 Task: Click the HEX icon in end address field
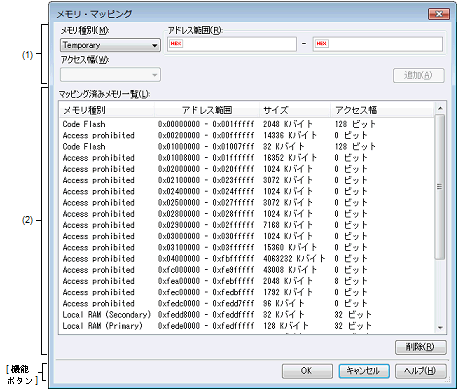coord(322,44)
